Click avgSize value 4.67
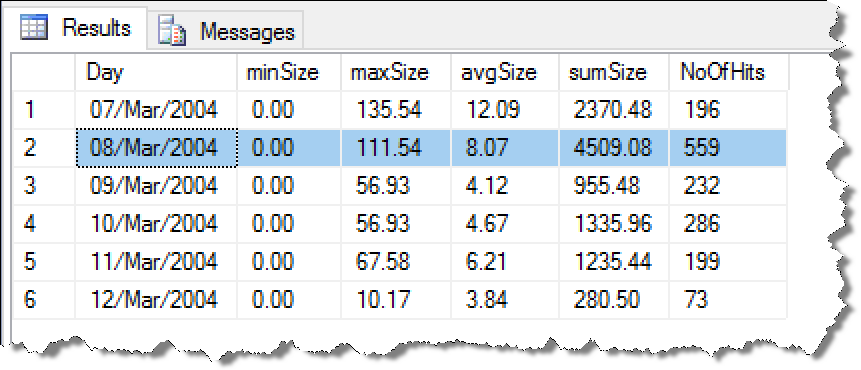This screenshot has width=861, height=370. (505, 223)
